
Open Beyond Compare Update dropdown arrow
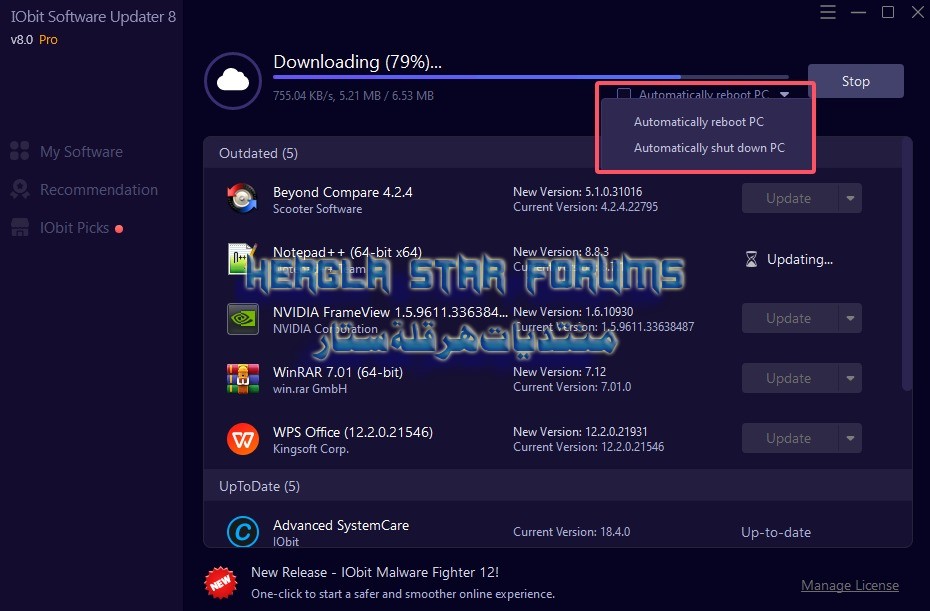point(850,198)
